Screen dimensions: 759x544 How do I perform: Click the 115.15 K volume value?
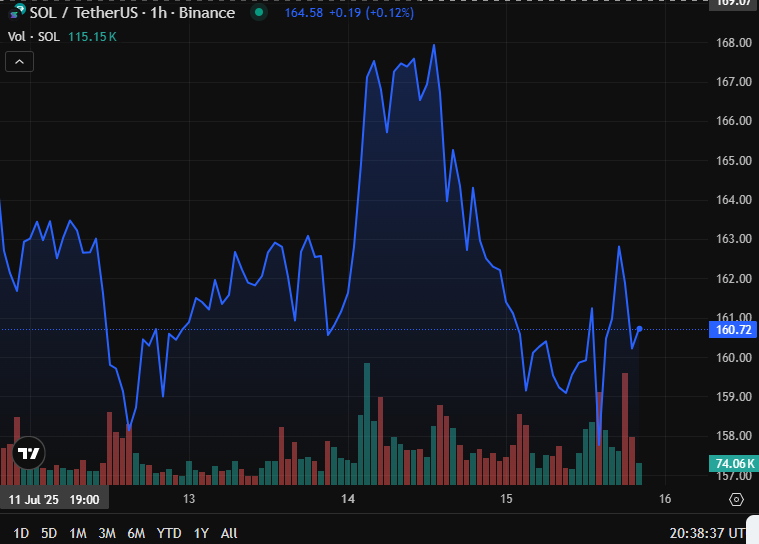(92, 37)
